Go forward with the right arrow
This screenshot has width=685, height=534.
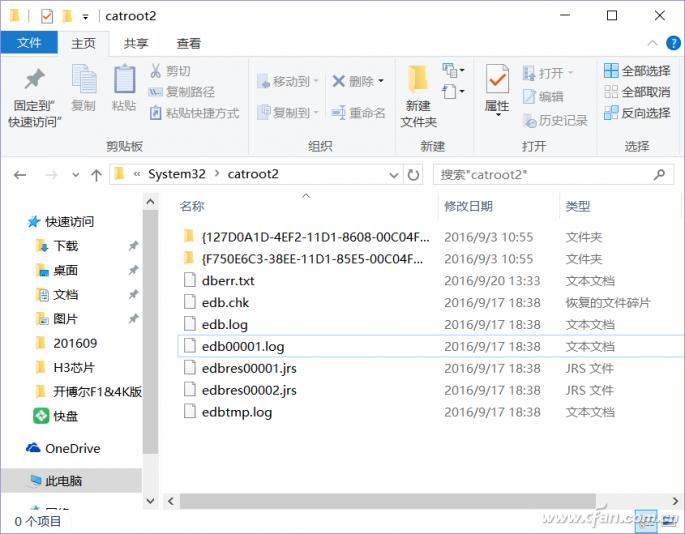click(51, 175)
